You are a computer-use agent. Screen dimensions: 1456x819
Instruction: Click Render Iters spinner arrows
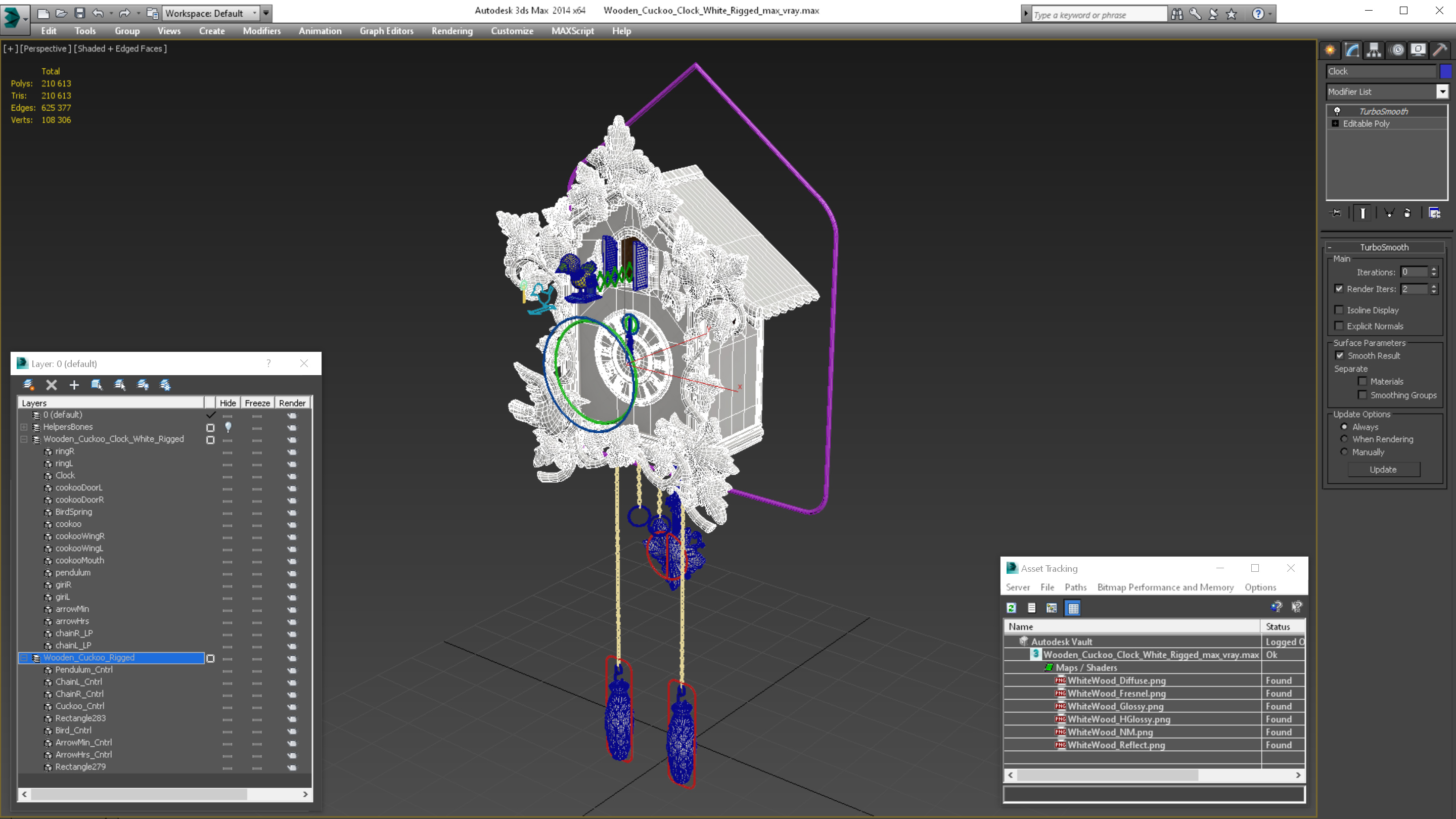[x=1433, y=289]
